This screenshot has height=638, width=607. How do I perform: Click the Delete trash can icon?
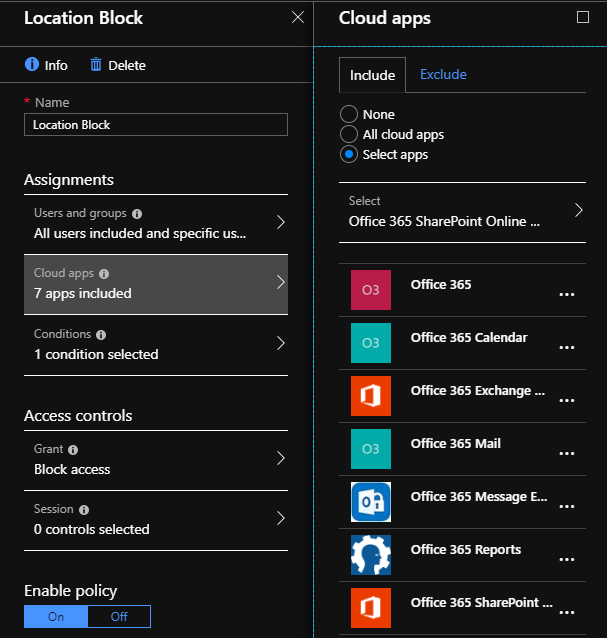point(96,64)
